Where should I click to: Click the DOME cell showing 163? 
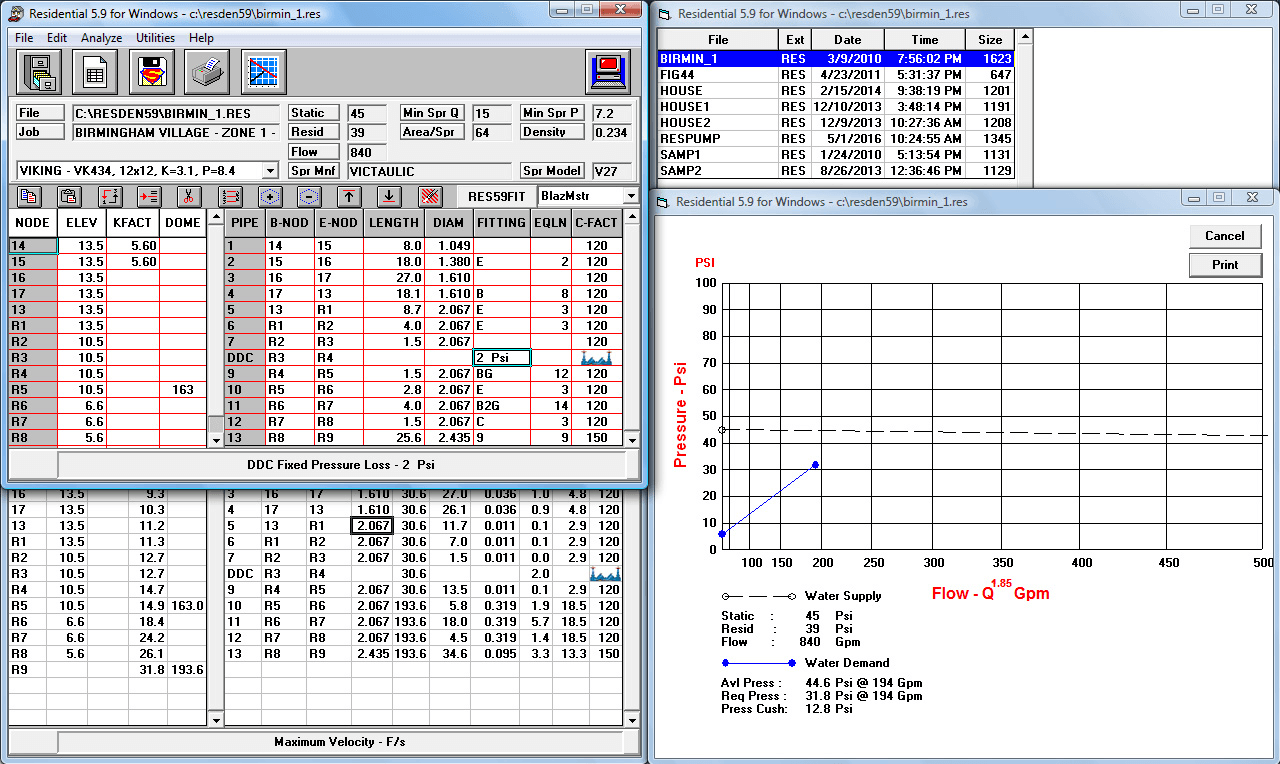click(x=183, y=389)
